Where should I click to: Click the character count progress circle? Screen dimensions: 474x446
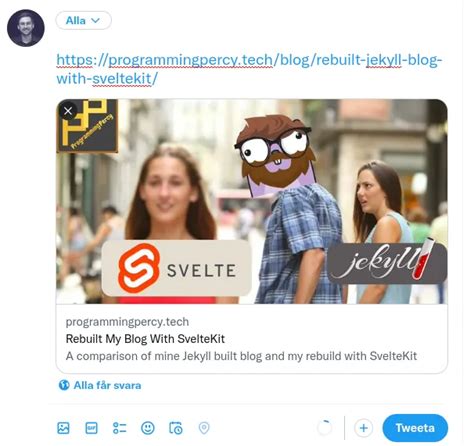324,428
